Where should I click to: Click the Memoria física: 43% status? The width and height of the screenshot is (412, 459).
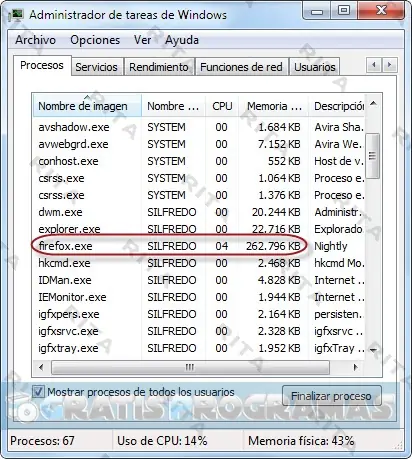pyautogui.click(x=301, y=441)
